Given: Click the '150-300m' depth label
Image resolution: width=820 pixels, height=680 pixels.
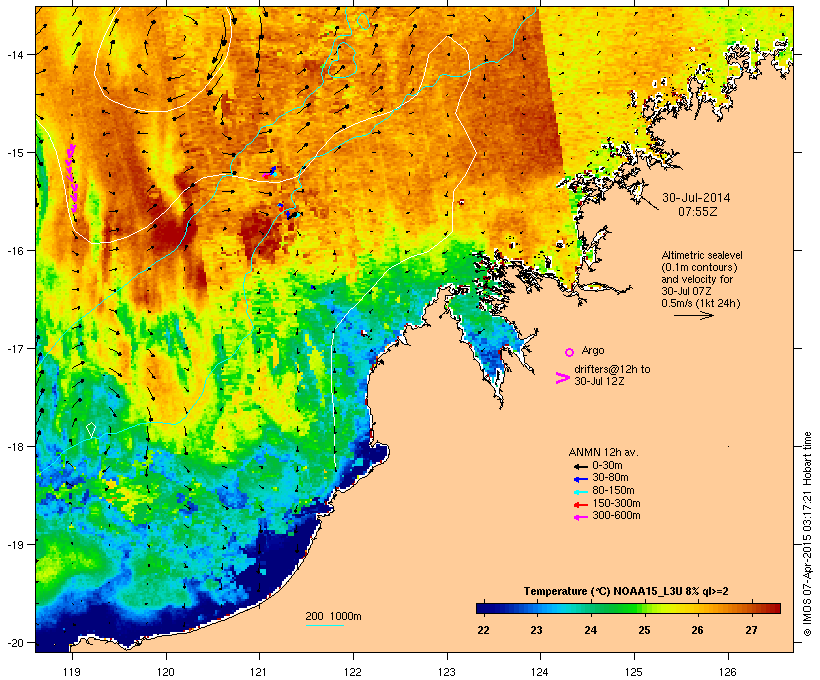Looking at the screenshot, I should click(x=616, y=503).
